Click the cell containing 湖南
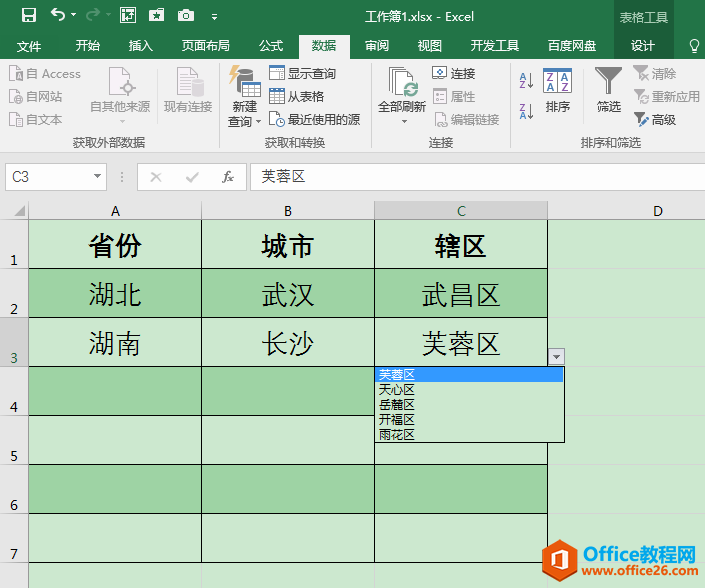The image size is (705, 588). pos(115,342)
